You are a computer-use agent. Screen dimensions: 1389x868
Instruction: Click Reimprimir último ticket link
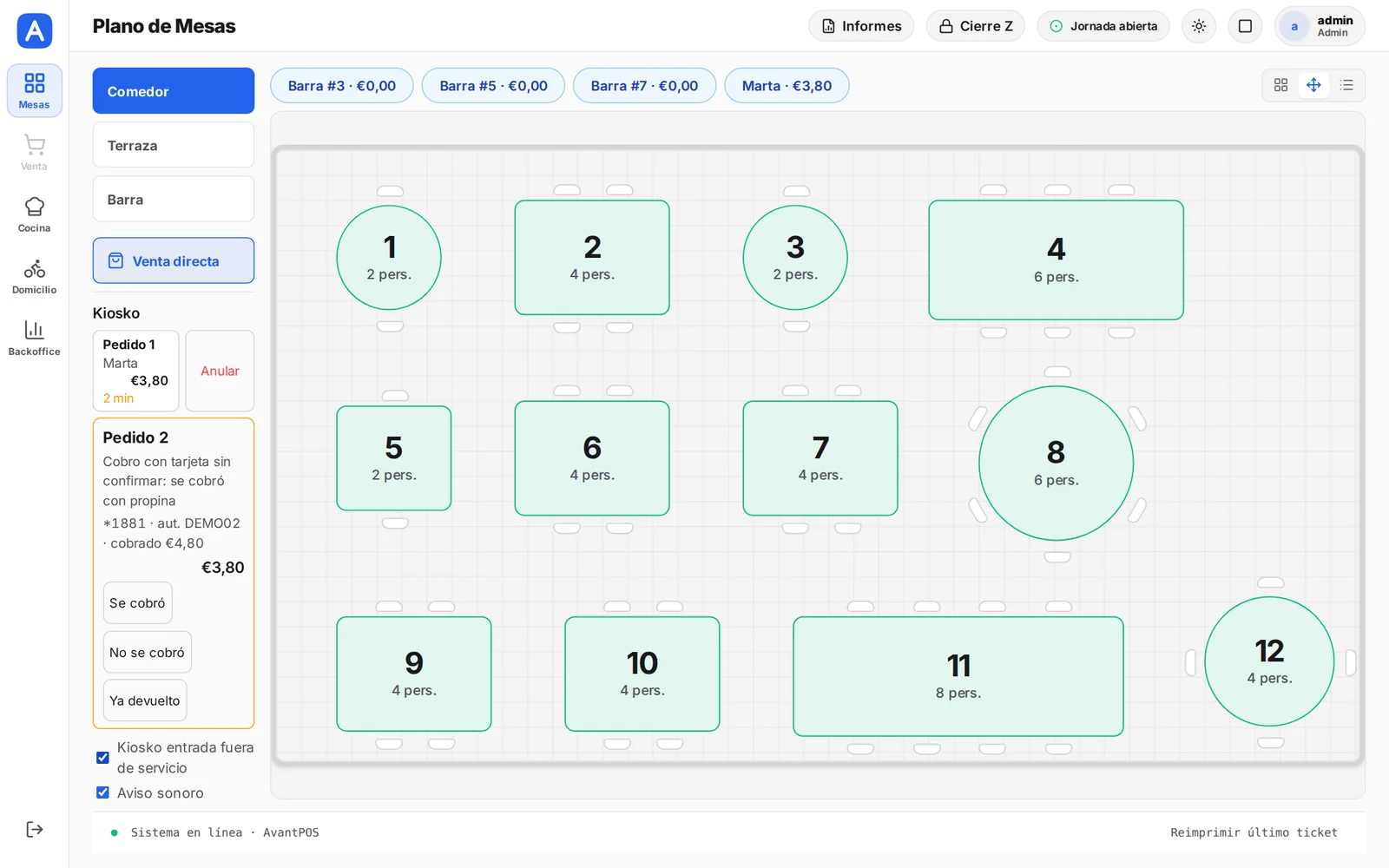(1254, 832)
